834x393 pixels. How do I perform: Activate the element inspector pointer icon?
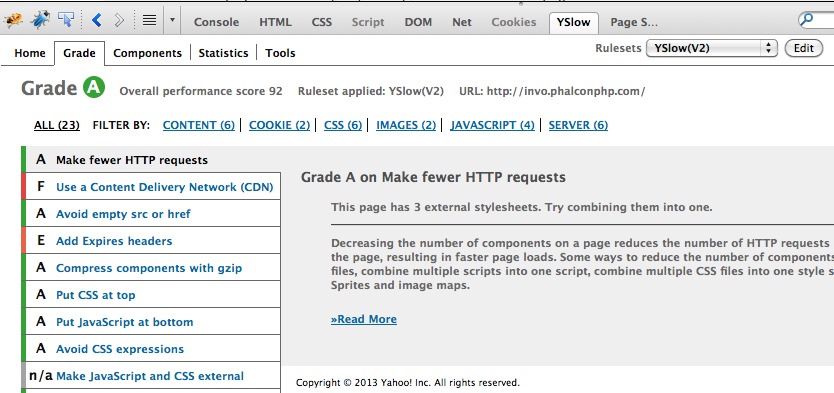pyautogui.click(x=66, y=20)
